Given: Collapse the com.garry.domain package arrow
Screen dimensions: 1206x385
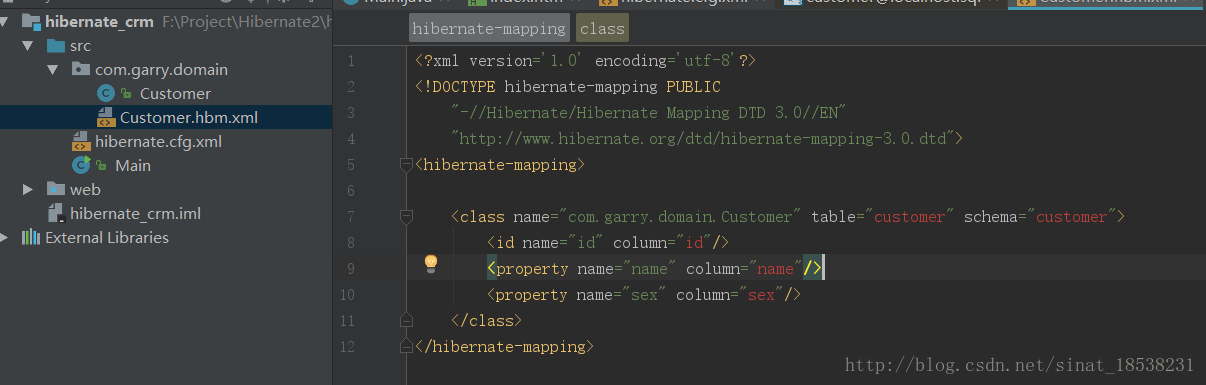Looking at the screenshot, I should (x=53, y=69).
